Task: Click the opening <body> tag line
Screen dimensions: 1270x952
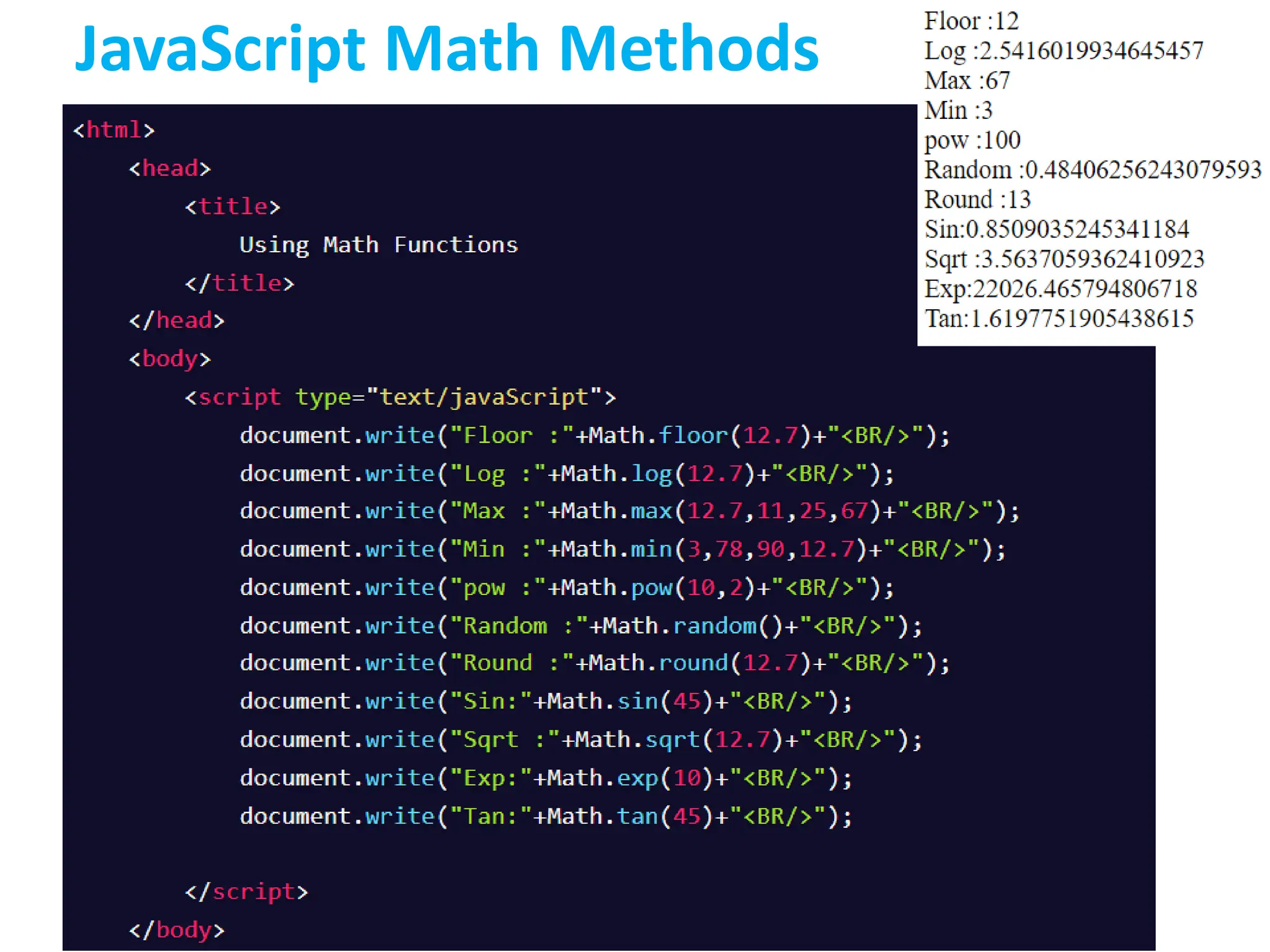Action: [x=170, y=359]
